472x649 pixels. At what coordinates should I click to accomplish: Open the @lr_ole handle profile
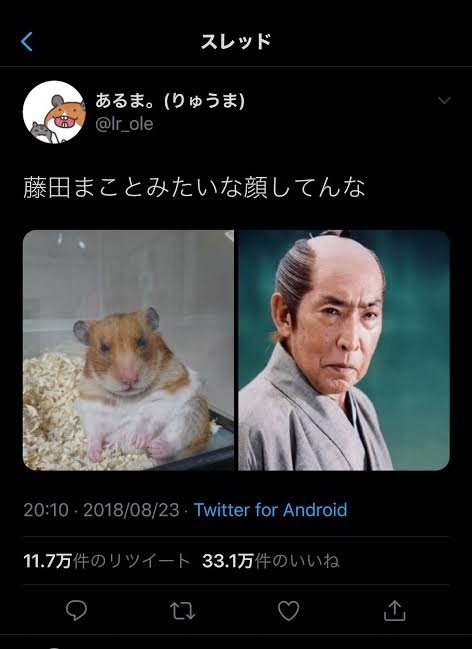[124, 124]
